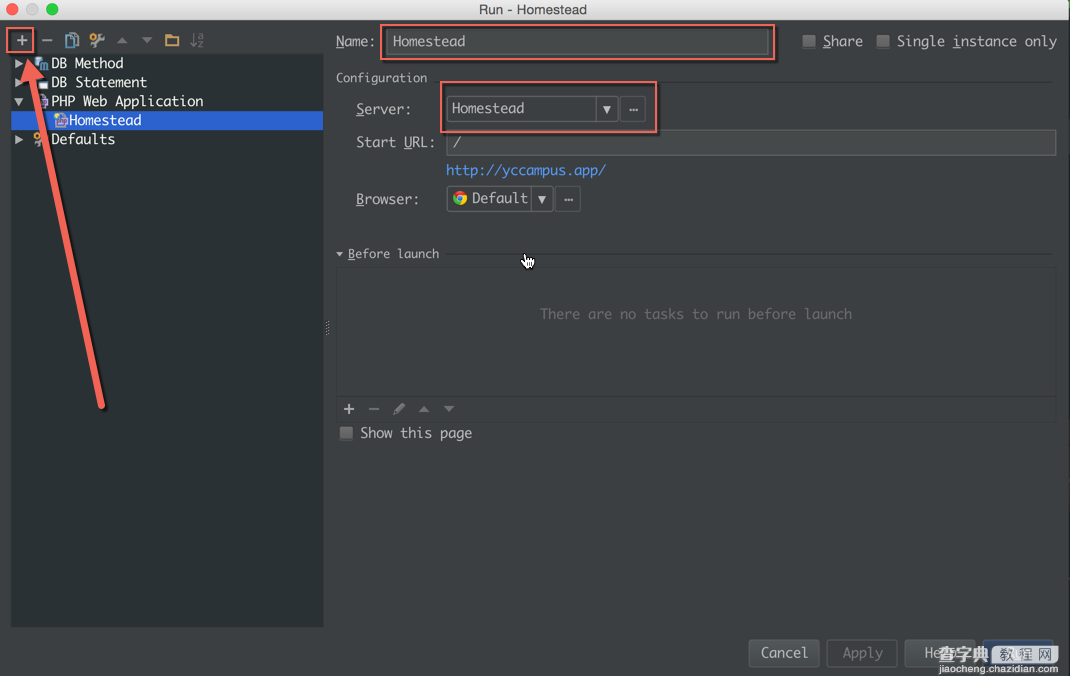Select PHP Web Application in the tree

(x=127, y=102)
